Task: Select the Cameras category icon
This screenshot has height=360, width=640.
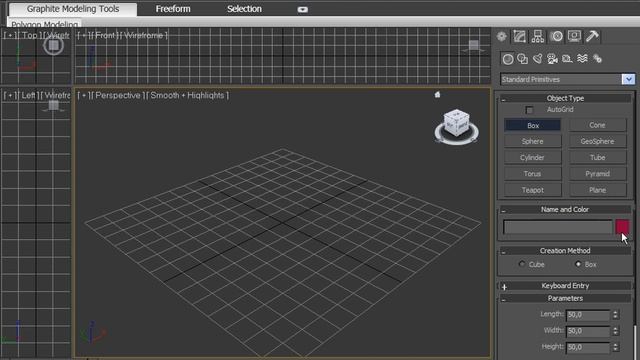Action: [x=552, y=59]
